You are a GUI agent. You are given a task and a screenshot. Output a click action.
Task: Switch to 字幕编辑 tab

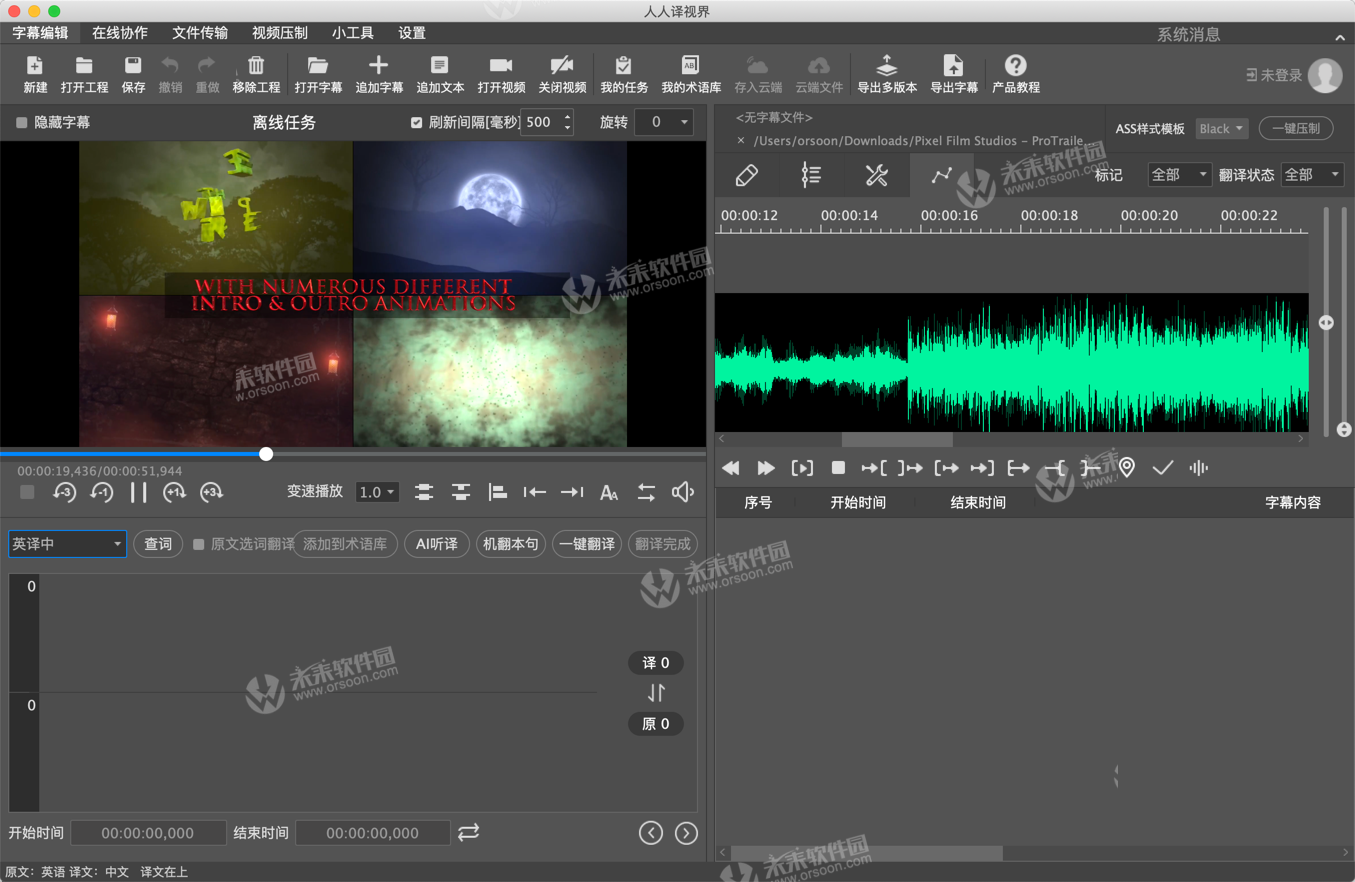tap(40, 32)
